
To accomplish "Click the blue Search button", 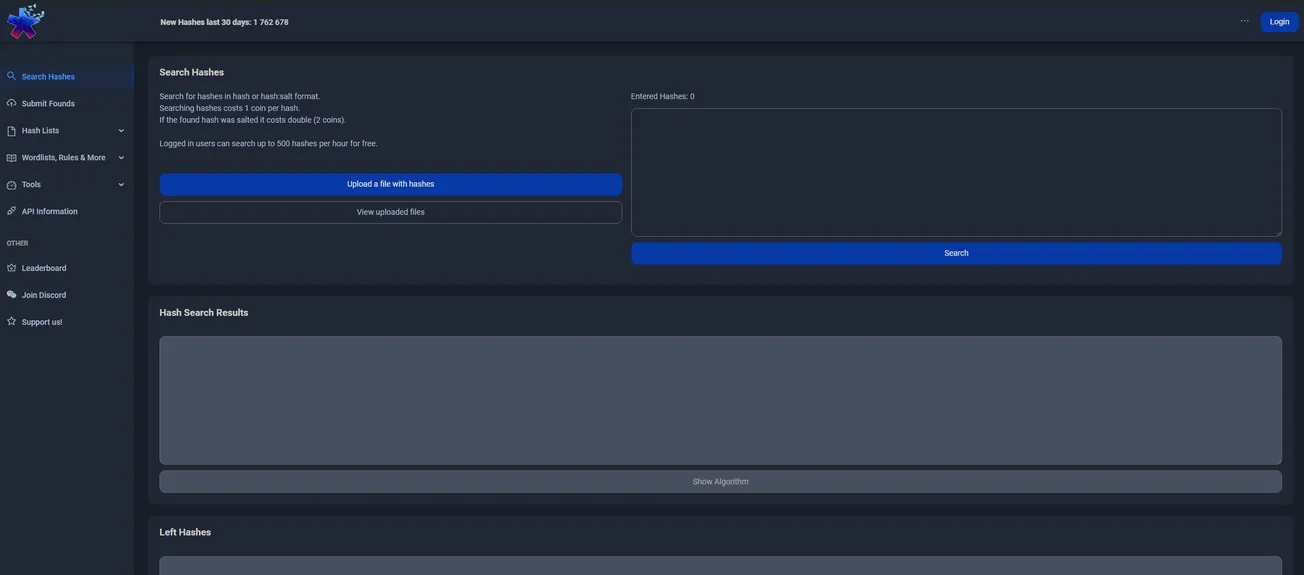I will pos(956,253).
